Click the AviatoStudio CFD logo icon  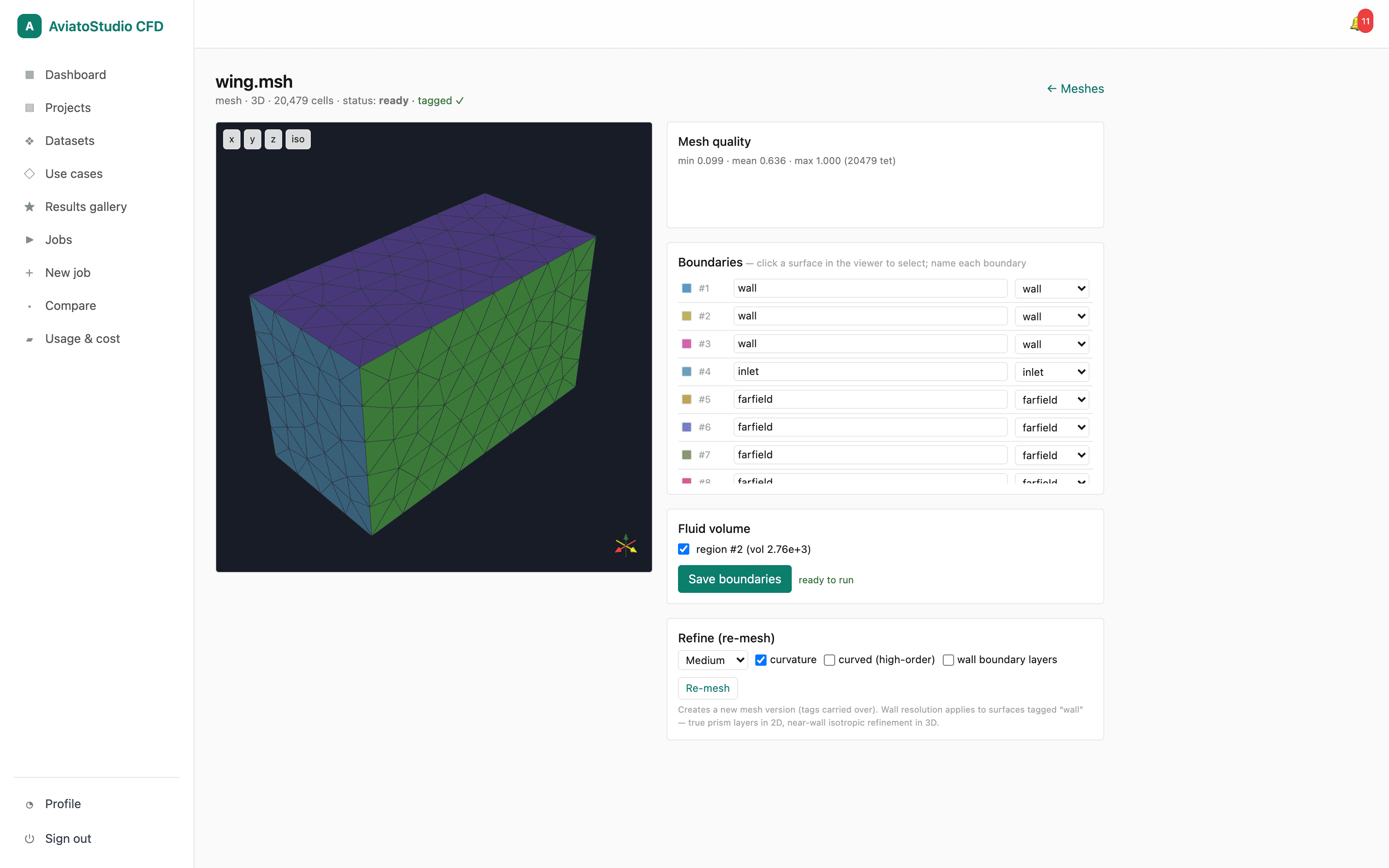pyautogui.click(x=29, y=26)
